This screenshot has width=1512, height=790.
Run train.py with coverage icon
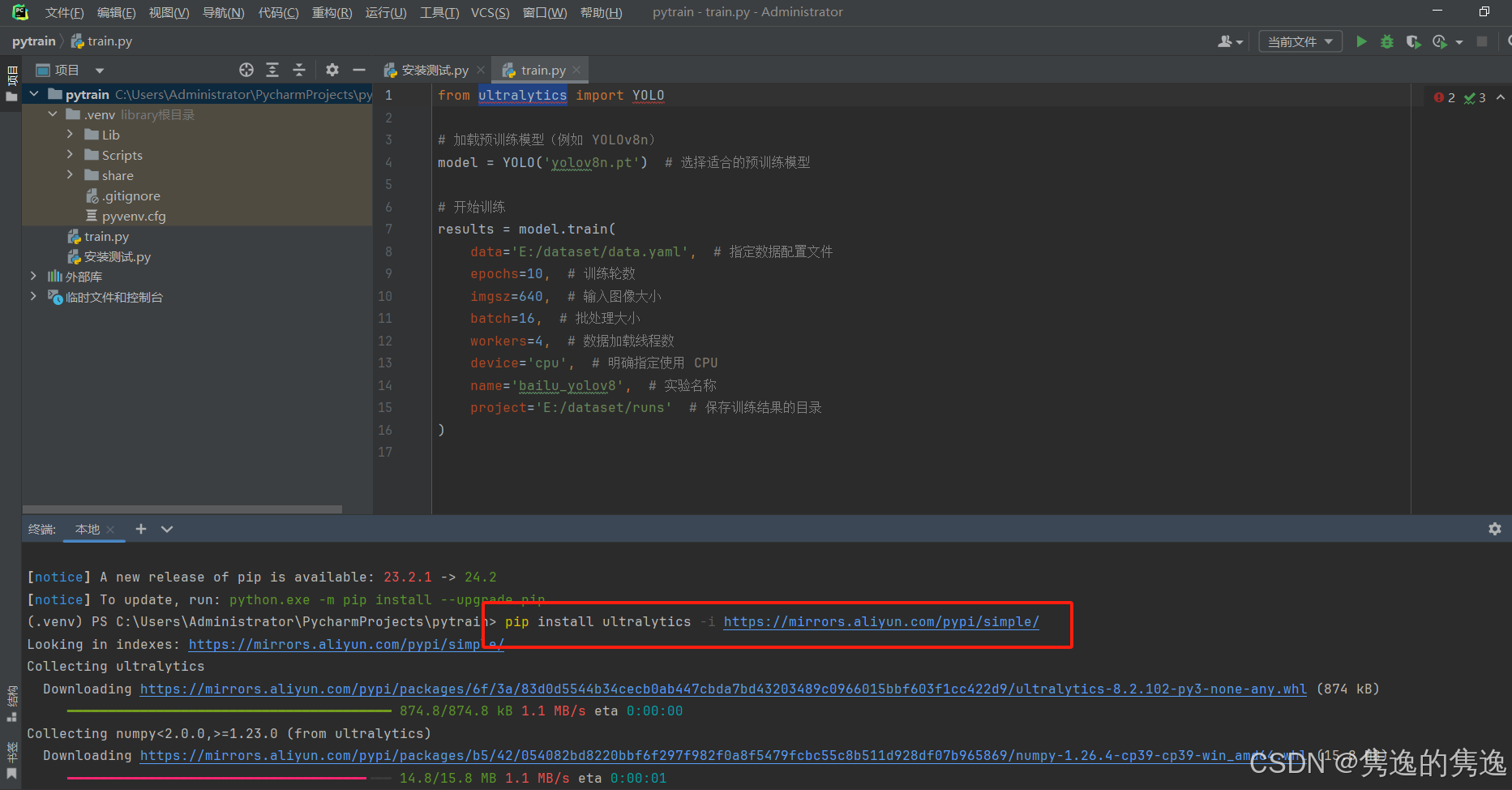(x=1414, y=41)
